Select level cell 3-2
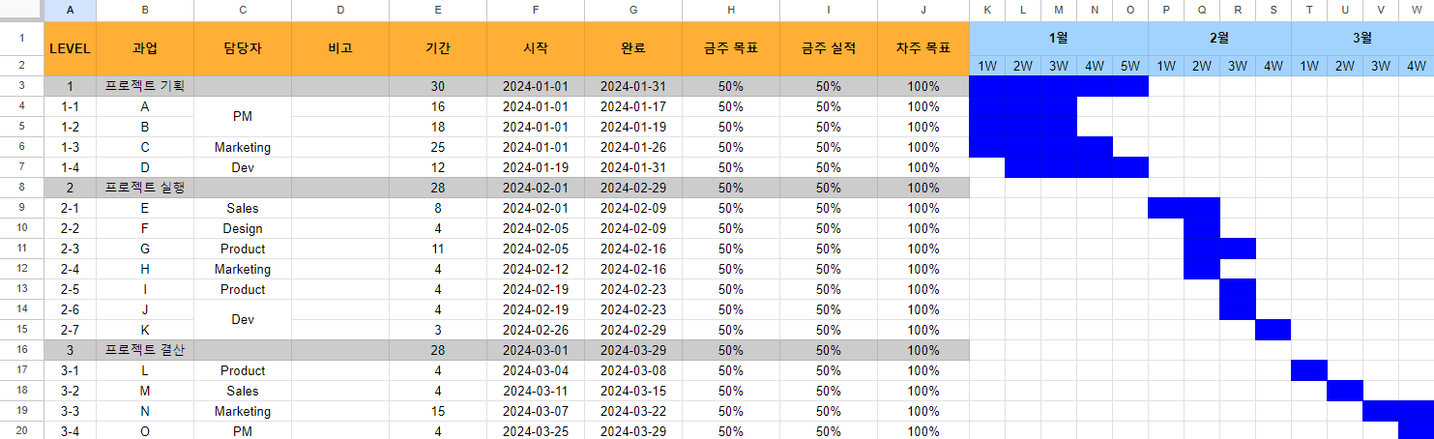Viewport: 1434px width, 439px height. point(70,391)
